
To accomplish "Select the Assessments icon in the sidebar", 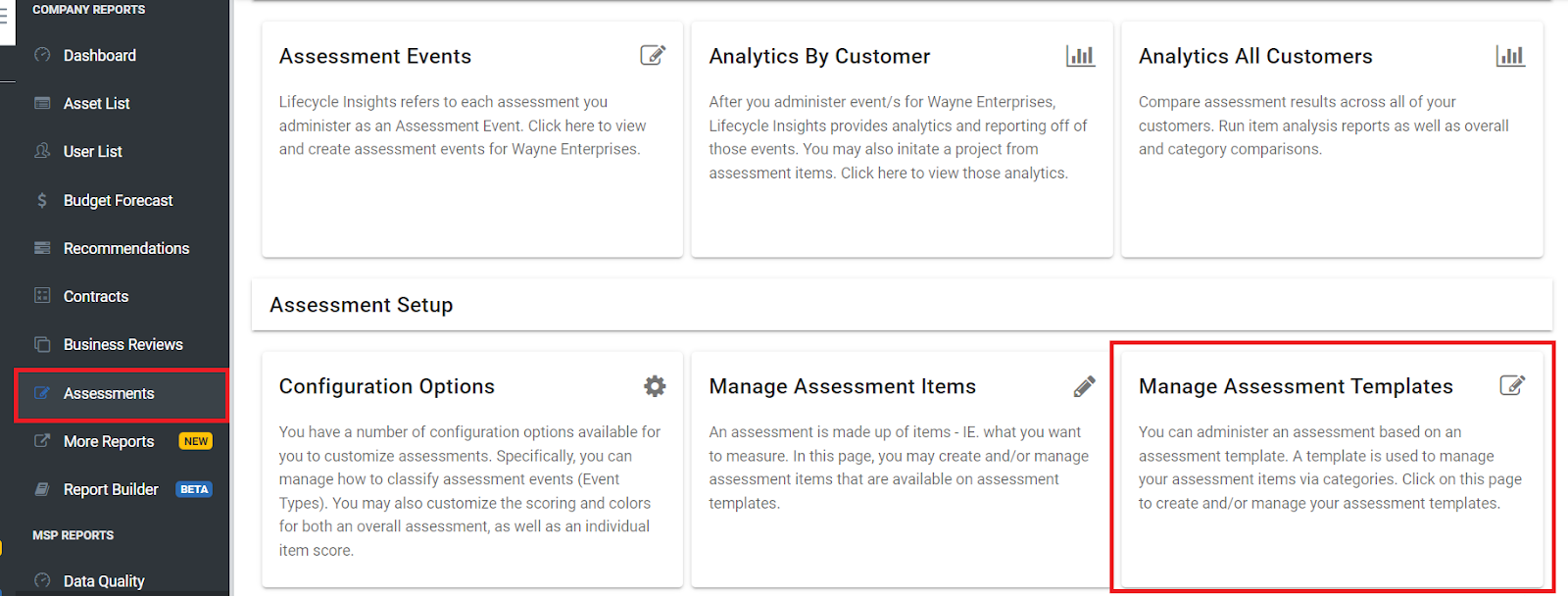I will 41,393.
